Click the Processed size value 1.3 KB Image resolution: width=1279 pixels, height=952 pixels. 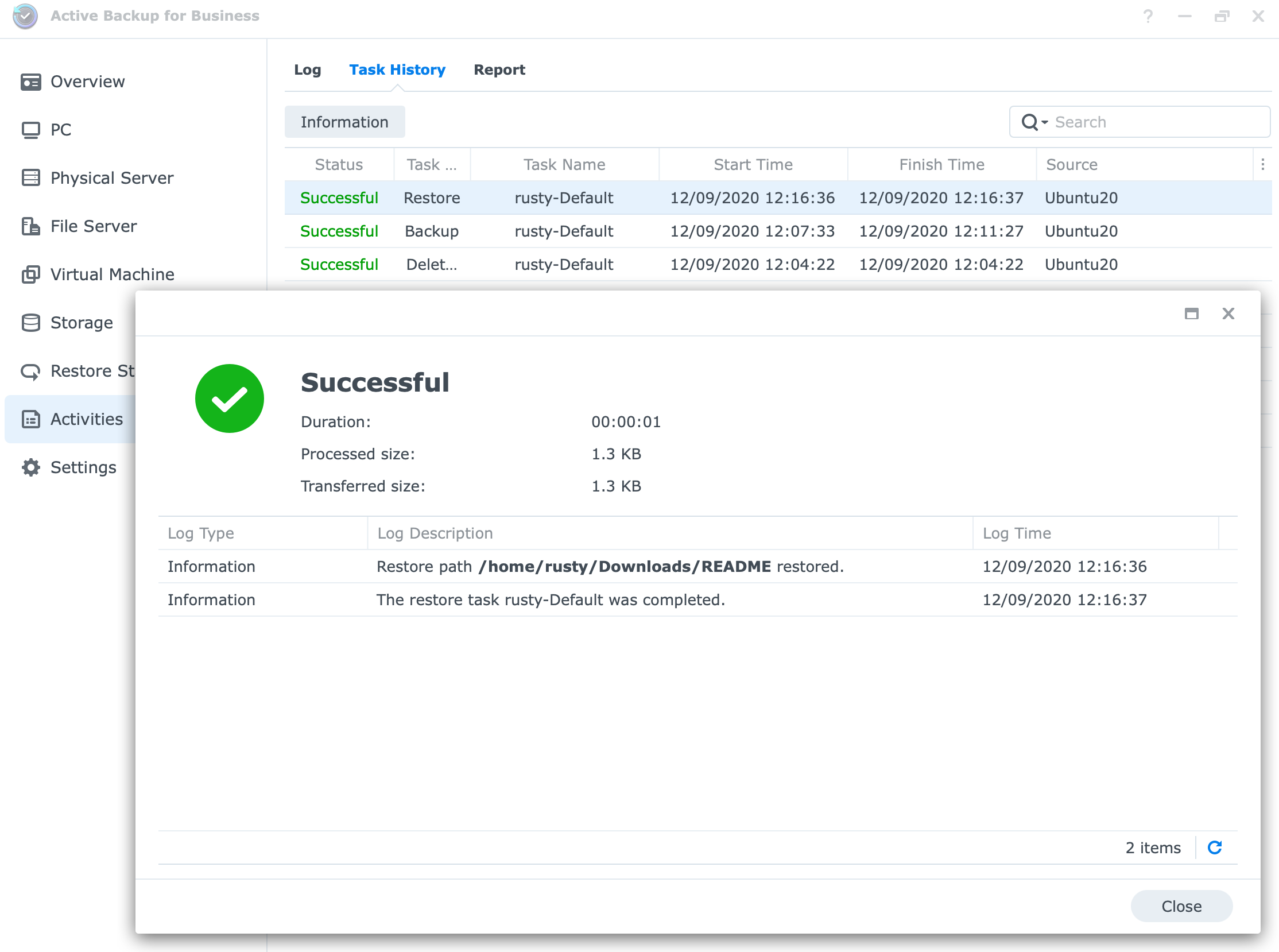tap(616, 454)
